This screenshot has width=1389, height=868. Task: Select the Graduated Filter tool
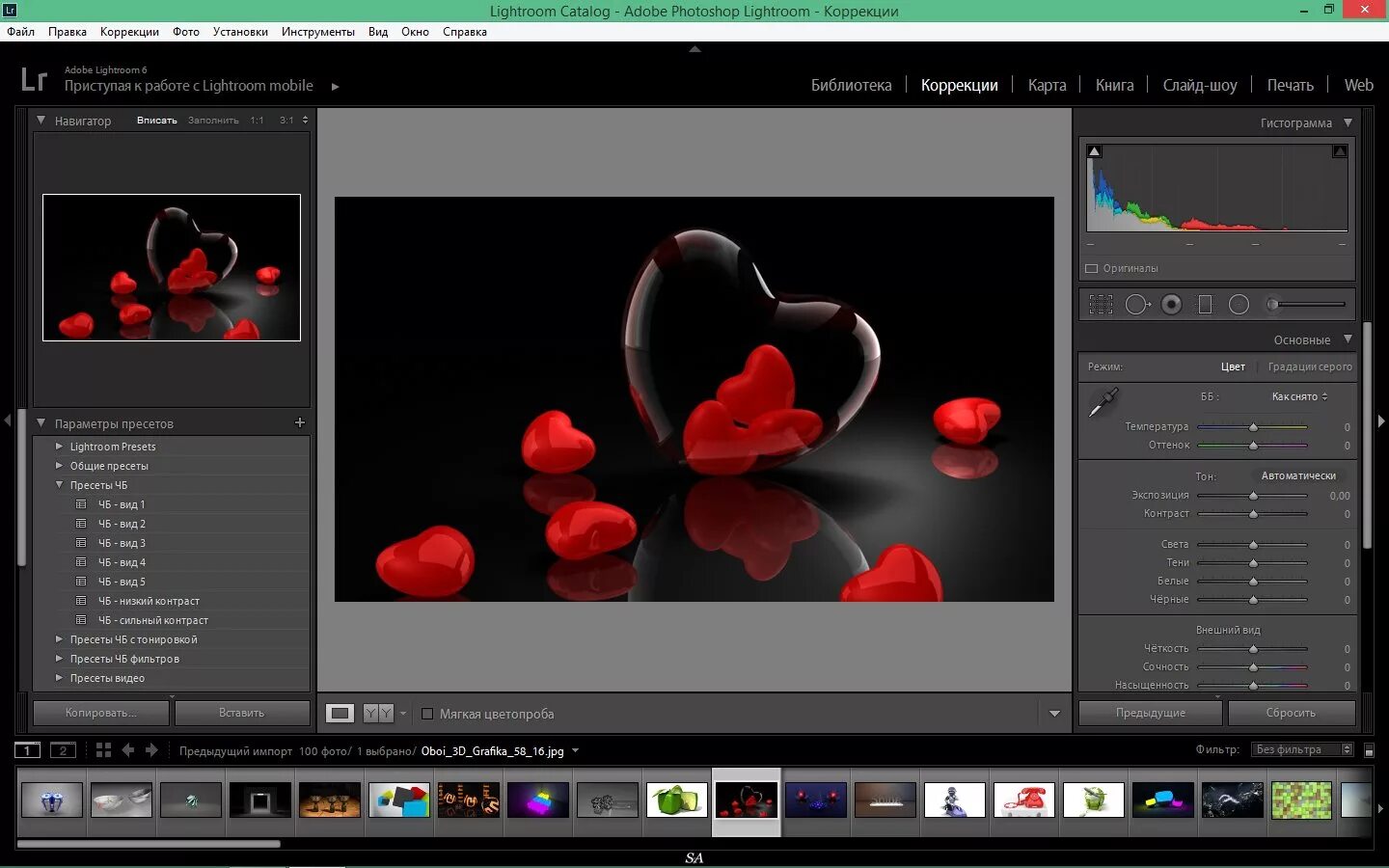tap(1205, 305)
